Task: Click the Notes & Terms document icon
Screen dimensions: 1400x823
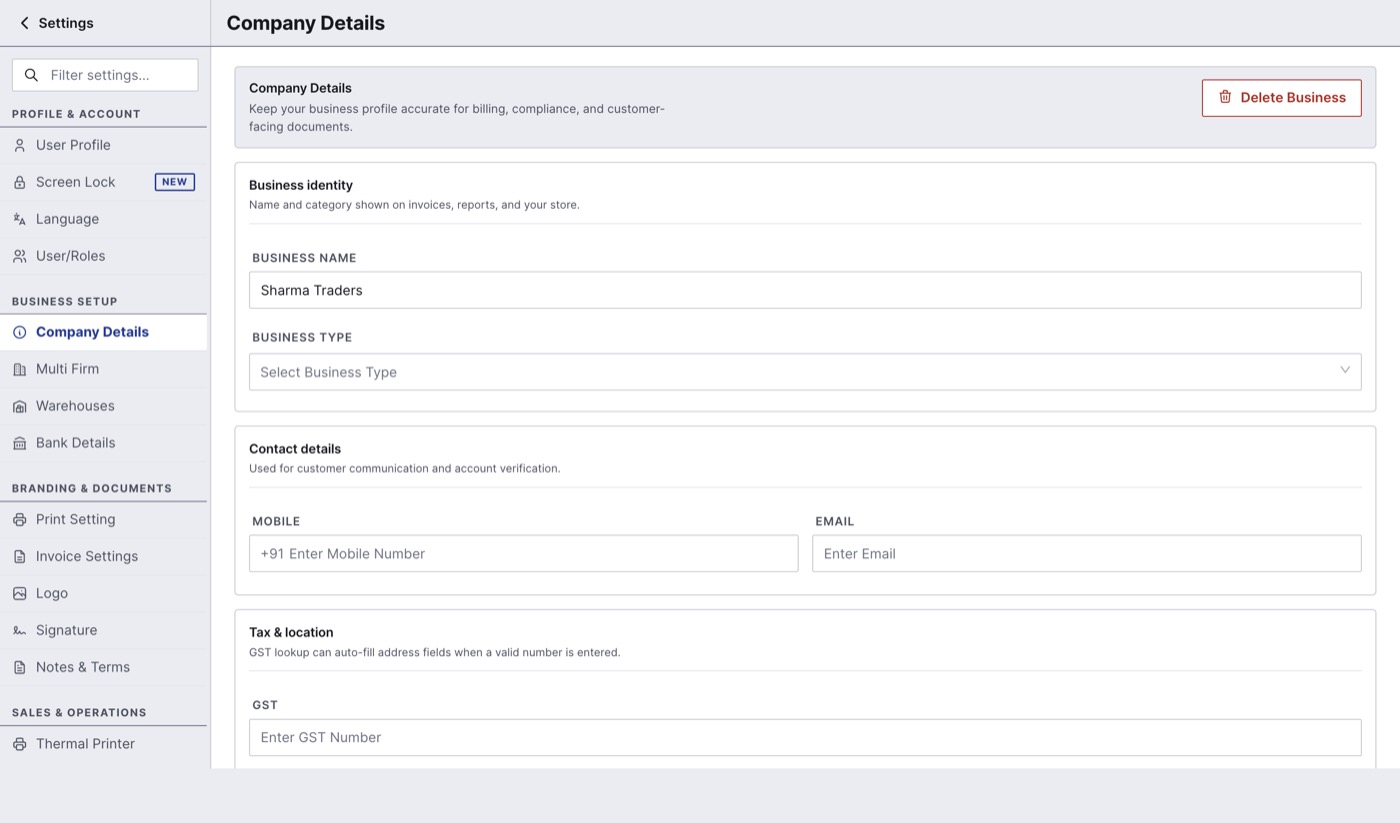Action: pos(19,668)
